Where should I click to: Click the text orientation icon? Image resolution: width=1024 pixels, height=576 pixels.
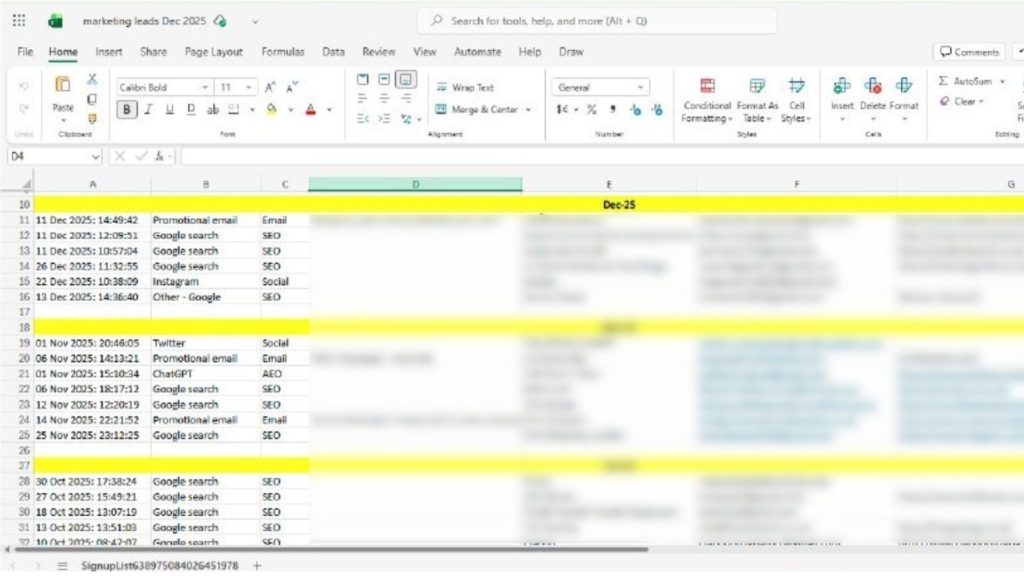[406, 118]
